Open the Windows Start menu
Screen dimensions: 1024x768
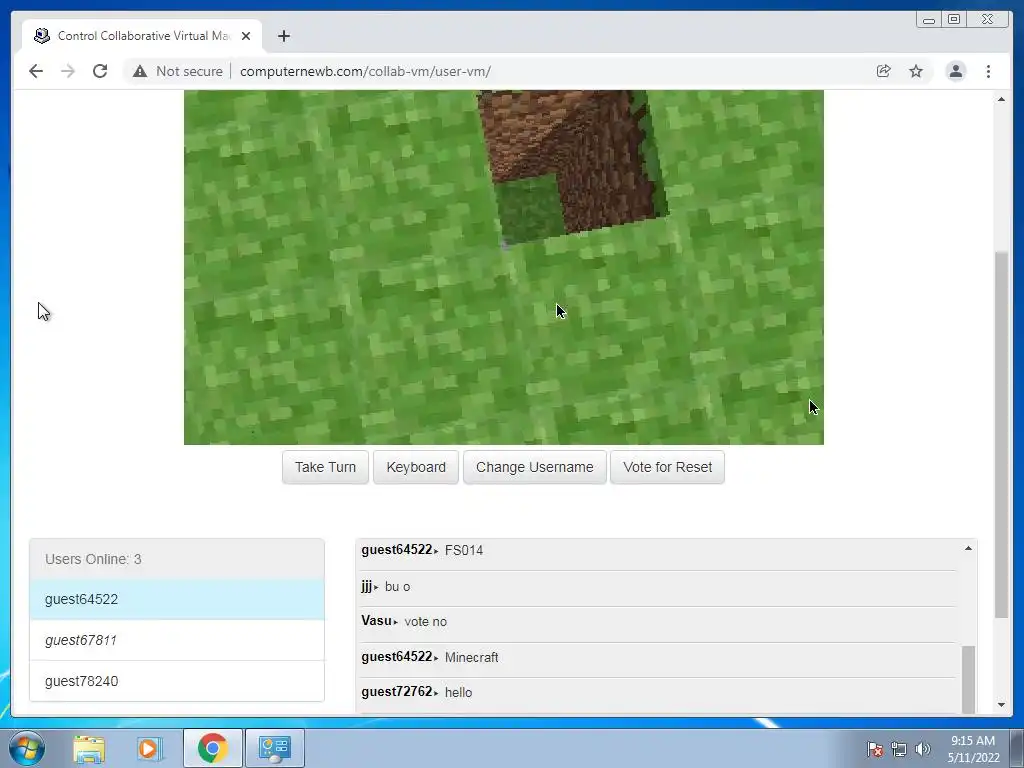[x=27, y=748]
